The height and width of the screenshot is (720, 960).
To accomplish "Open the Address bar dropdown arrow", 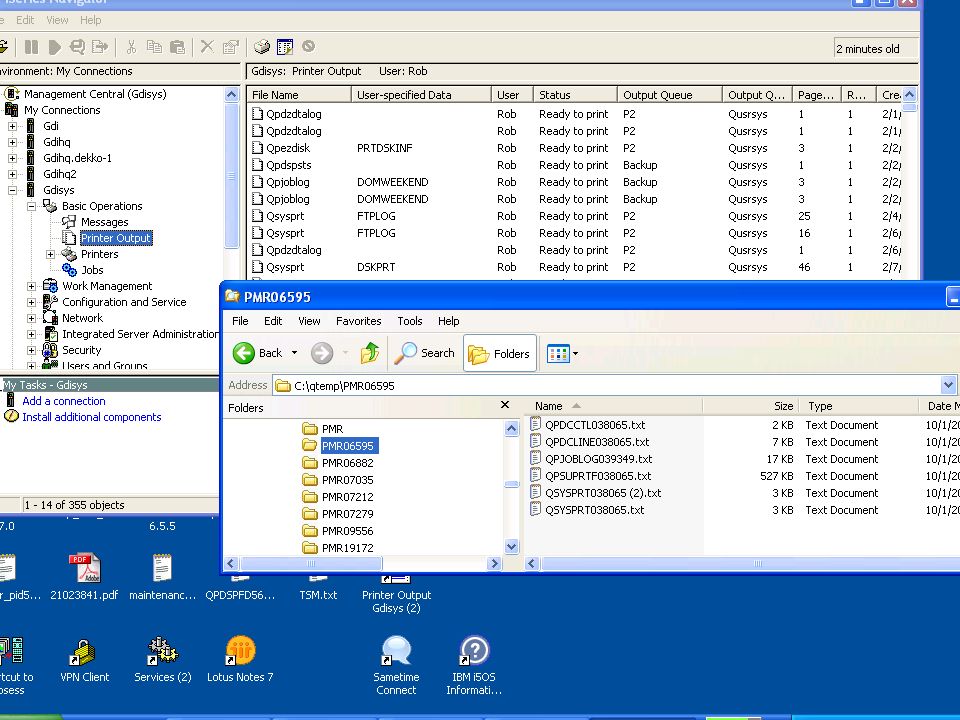I will (948, 385).
